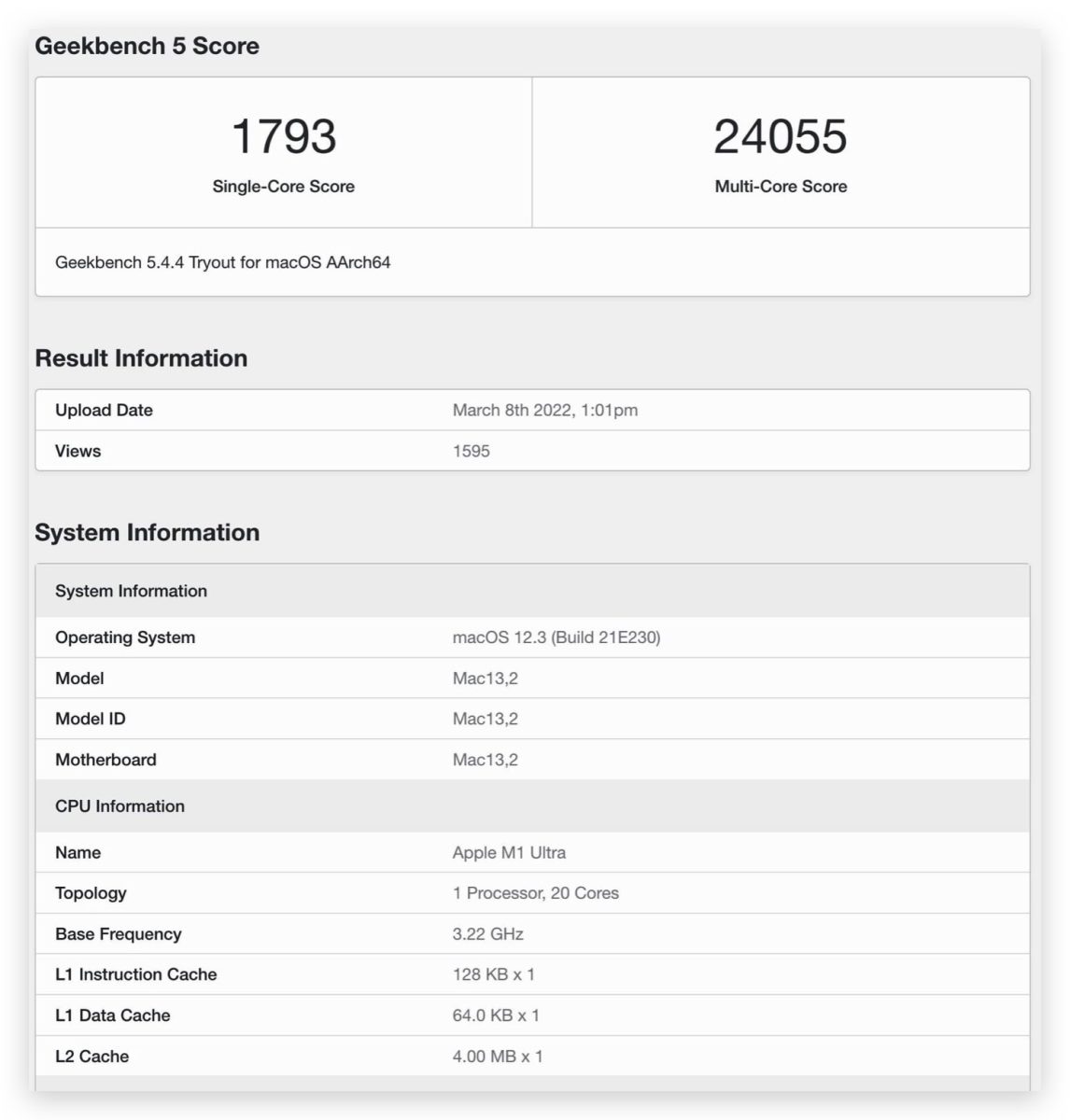The width and height of the screenshot is (1070, 1120).
Task: Select the Multi-Core Score label
Action: click(781, 187)
